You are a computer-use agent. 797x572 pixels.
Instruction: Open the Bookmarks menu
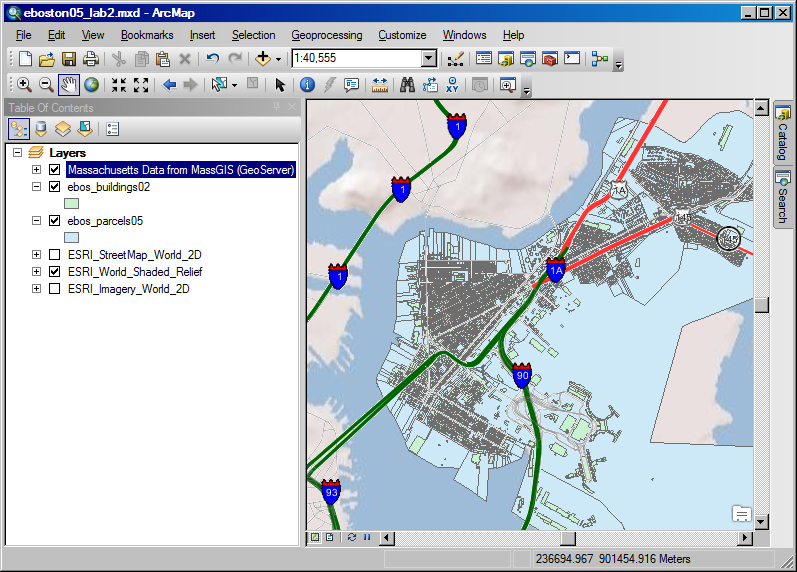click(147, 35)
